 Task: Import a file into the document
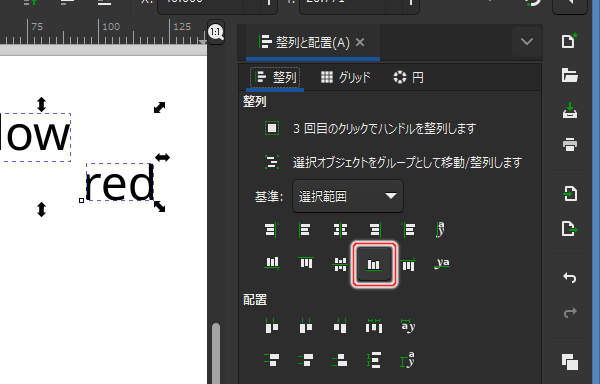pyautogui.click(x=570, y=194)
